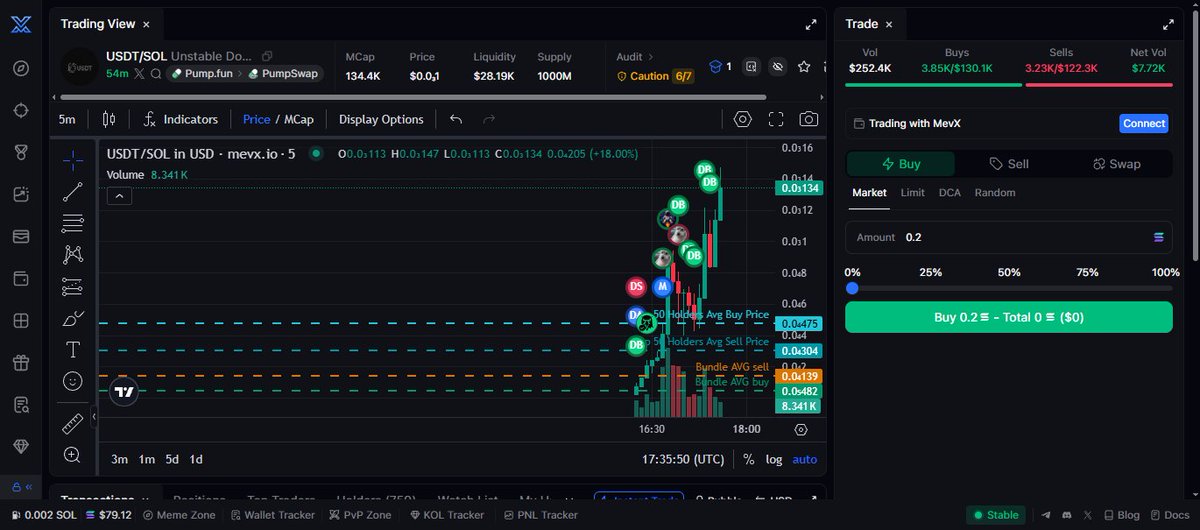Image resolution: width=1200 pixels, height=530 pixels.
Task: Open the Pump.fun link
Action: pos(204,74)
